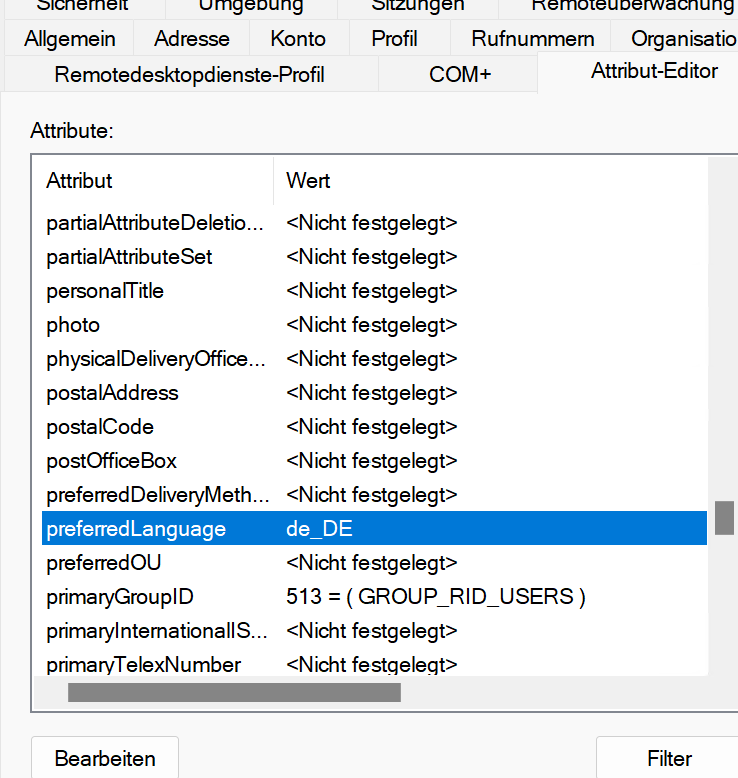The width and height of the screenshot is (738, 778).
Task: Open the Rufnummern tab
Action: tap(533, 39)
